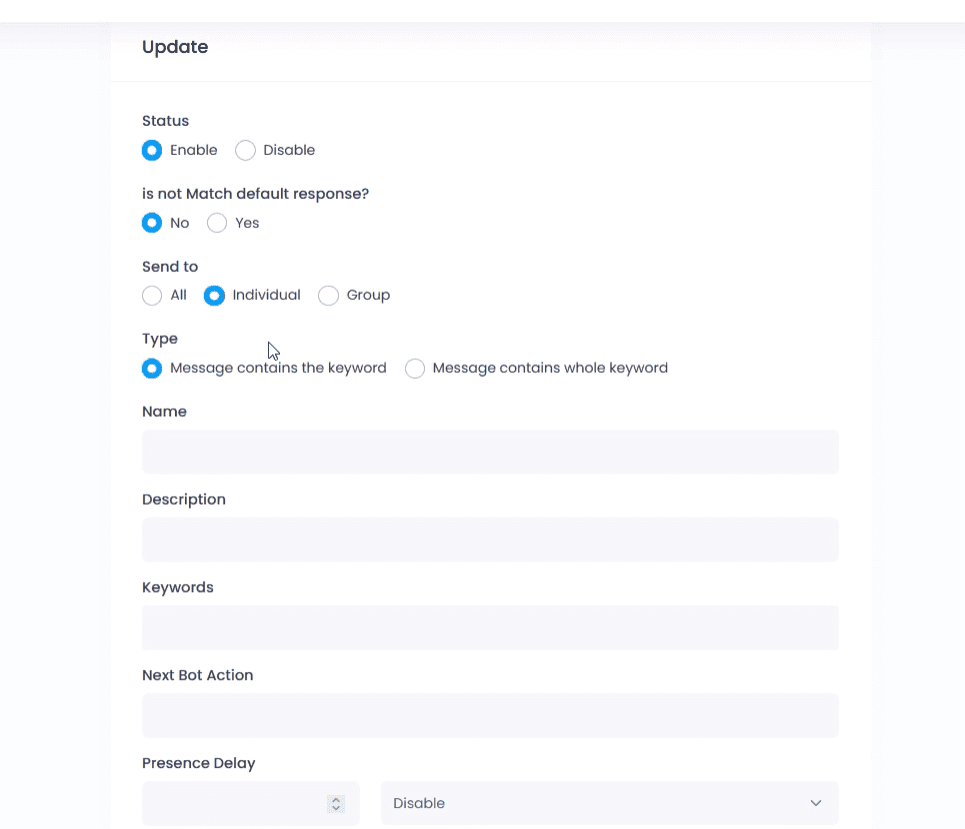
Task: Set Send to Individual
Action: pos(214,295)
